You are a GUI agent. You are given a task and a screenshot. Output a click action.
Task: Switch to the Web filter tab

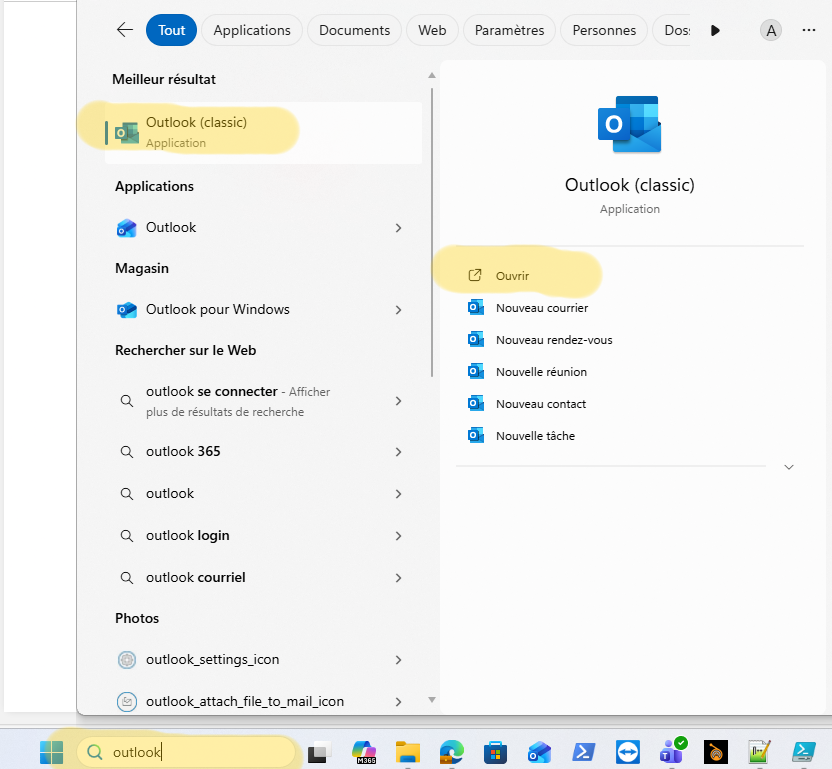click(432, 30)
